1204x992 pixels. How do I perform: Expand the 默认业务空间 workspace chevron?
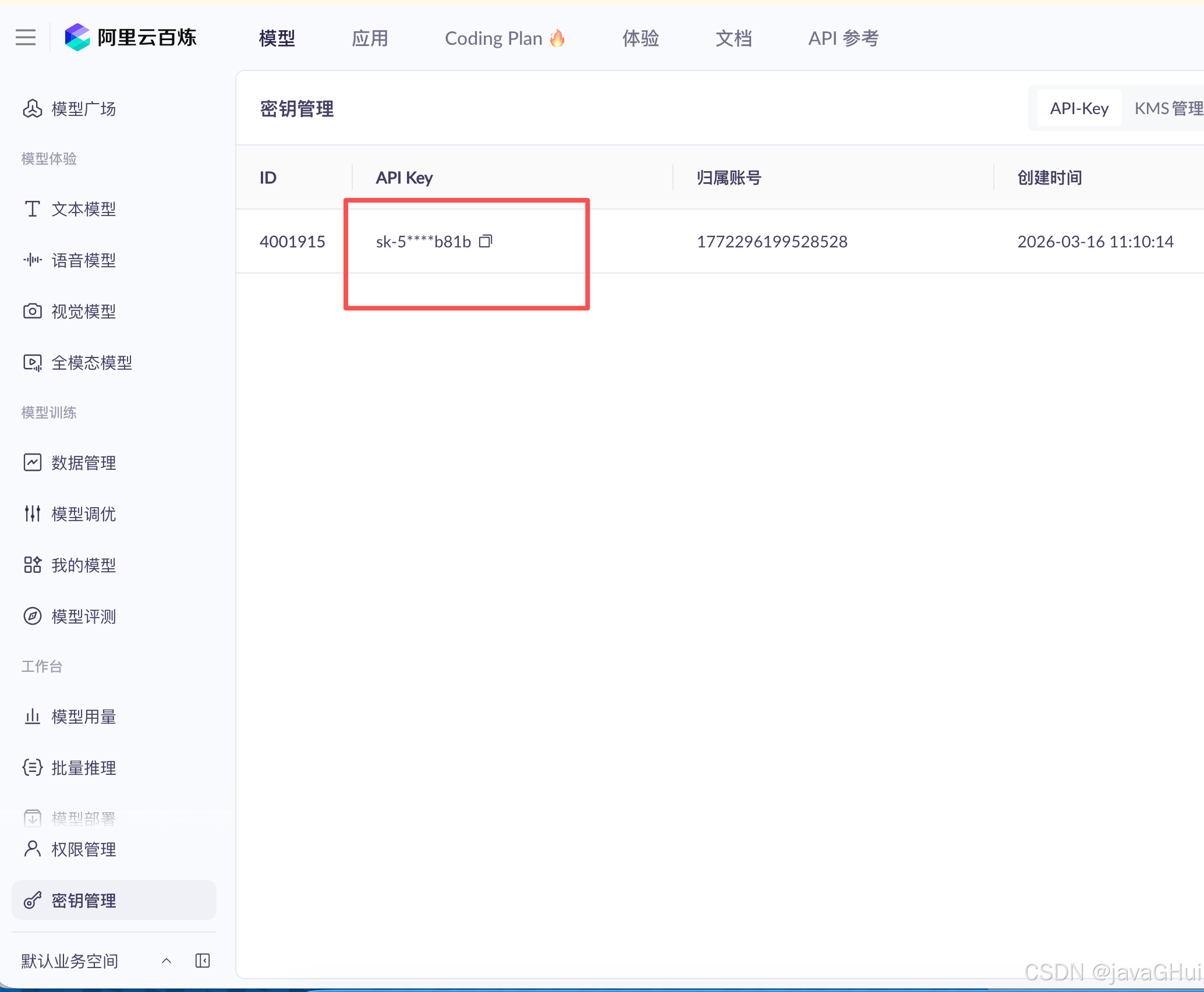tap(167, 961)
